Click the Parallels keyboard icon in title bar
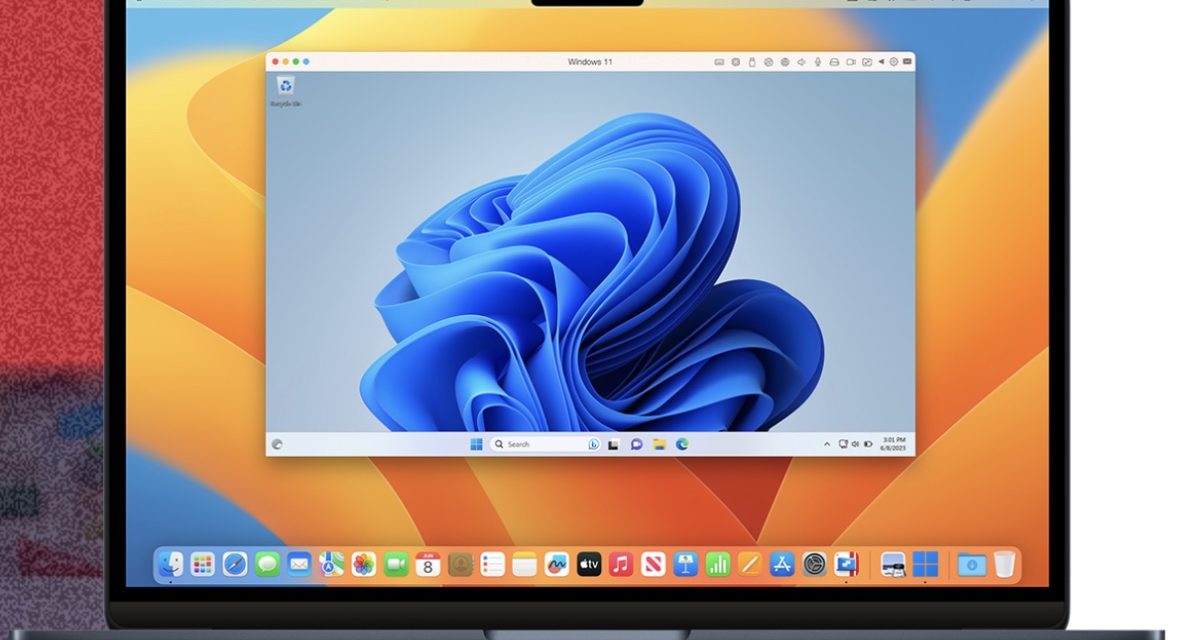The width and height of the screenshot is (1200, 640). coord(719,62)
